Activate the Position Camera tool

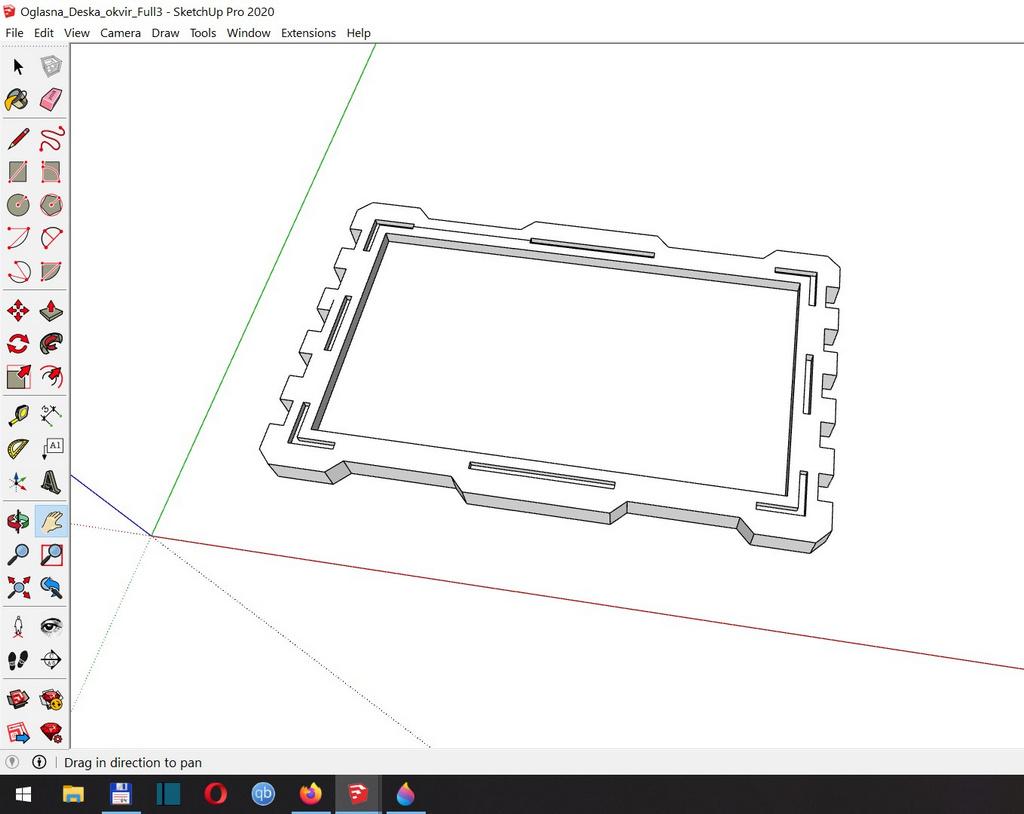[18, 627]
